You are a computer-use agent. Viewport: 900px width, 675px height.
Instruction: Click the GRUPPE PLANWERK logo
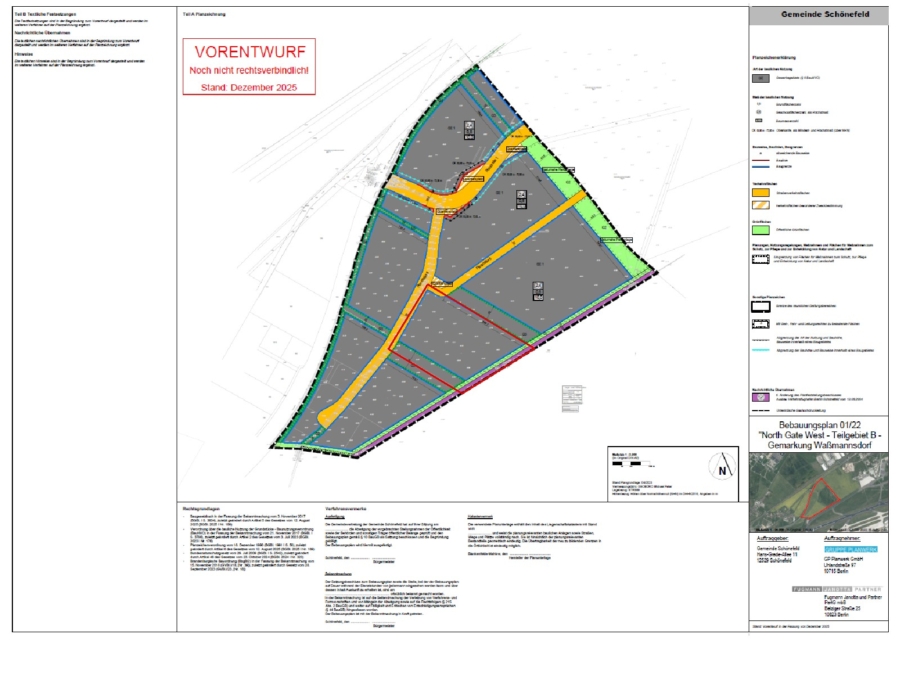pos(851,549)
